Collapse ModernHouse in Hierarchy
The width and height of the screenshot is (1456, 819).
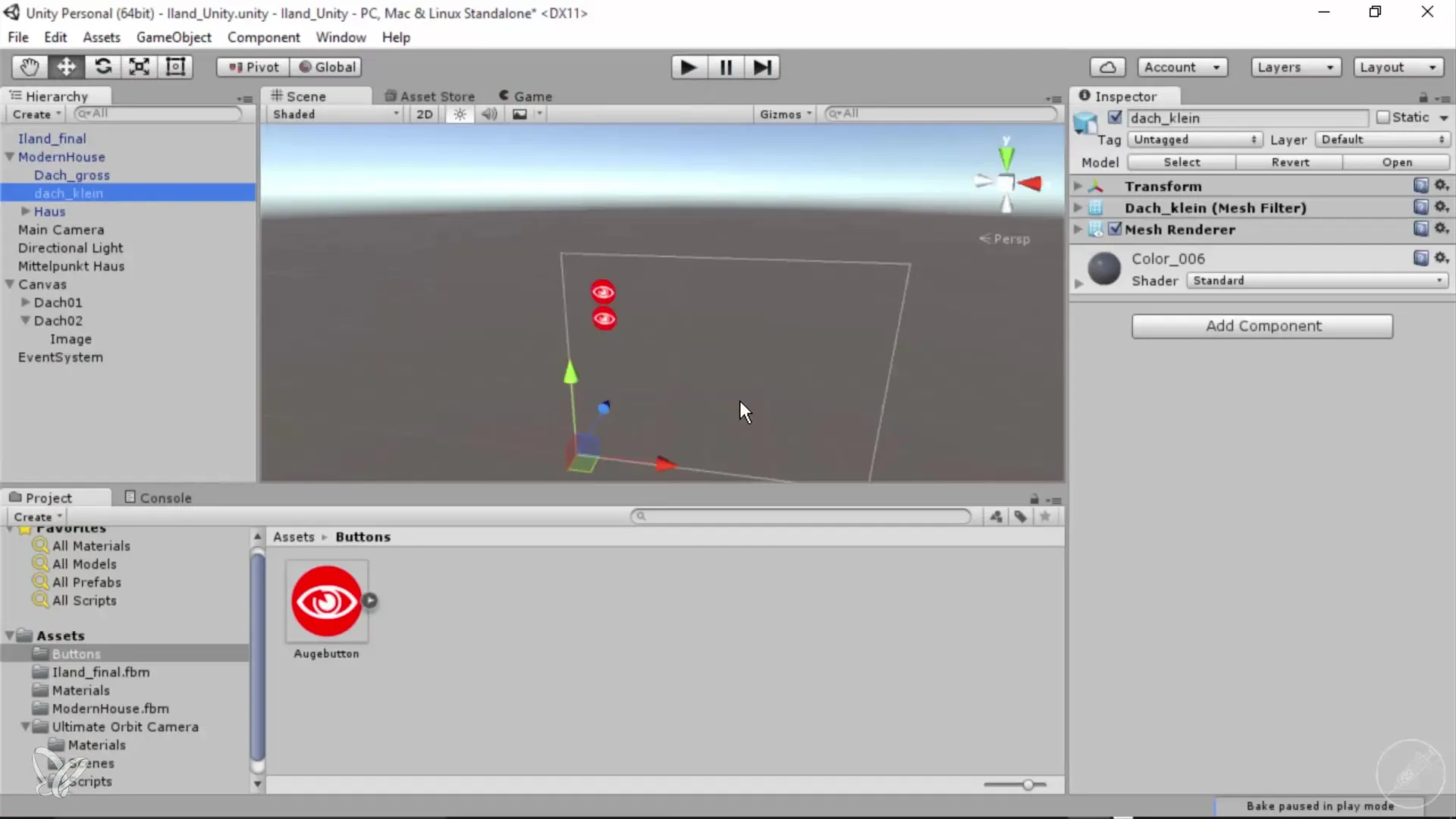(10, 157)
